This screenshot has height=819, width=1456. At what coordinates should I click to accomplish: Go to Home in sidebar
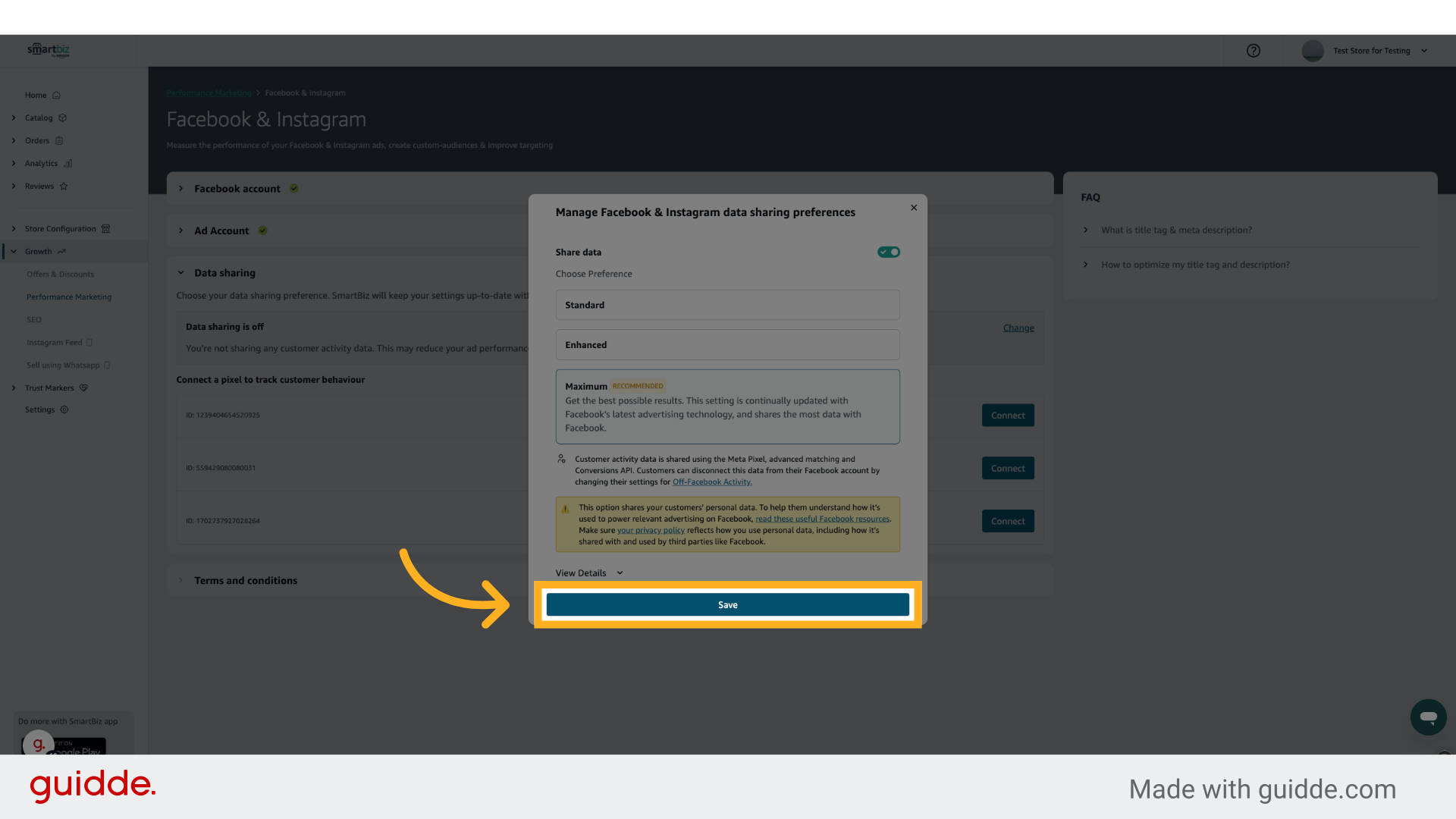pos(36,96)
